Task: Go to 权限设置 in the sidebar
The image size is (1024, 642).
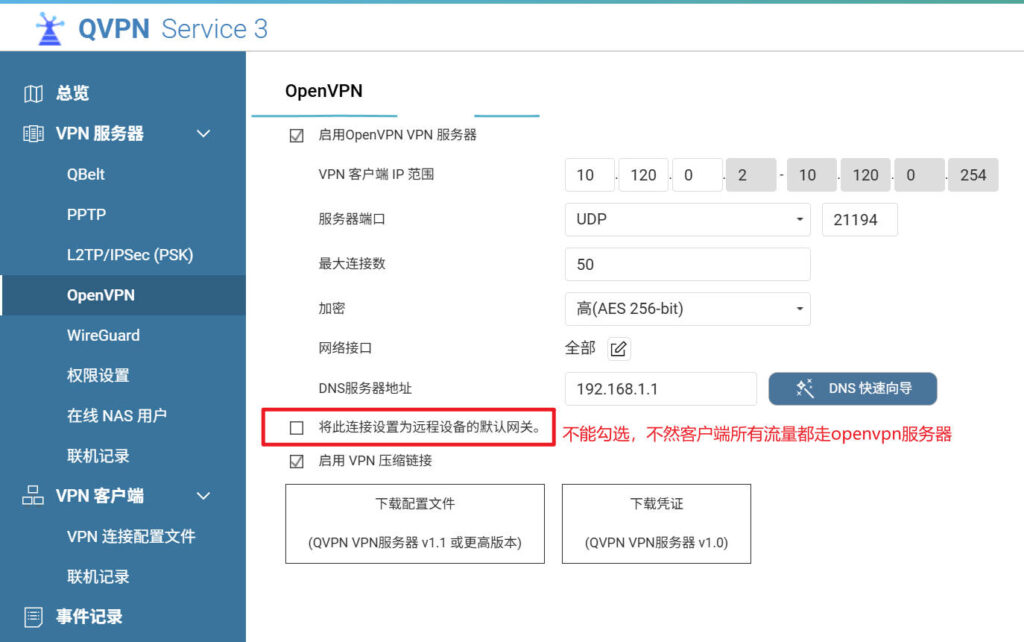Action: [x=98, y=375]
